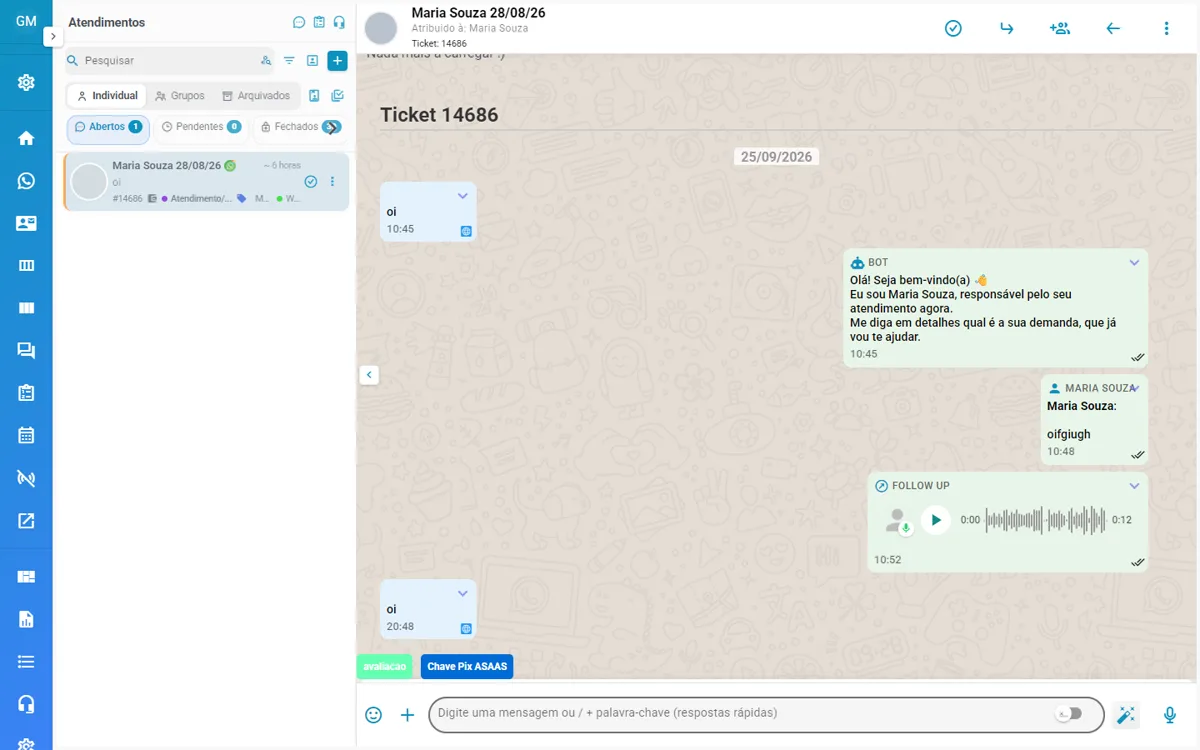Click the GM logo at top left
This screenshot has height=750, width=1200.
26,21
